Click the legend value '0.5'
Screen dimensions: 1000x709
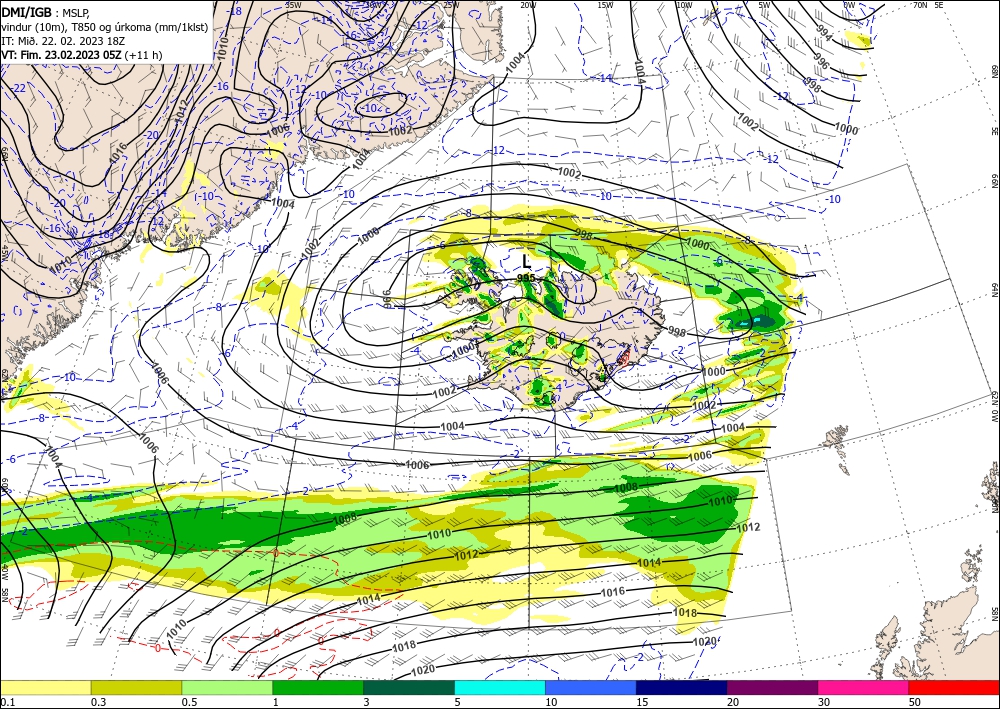click(189, 702)
